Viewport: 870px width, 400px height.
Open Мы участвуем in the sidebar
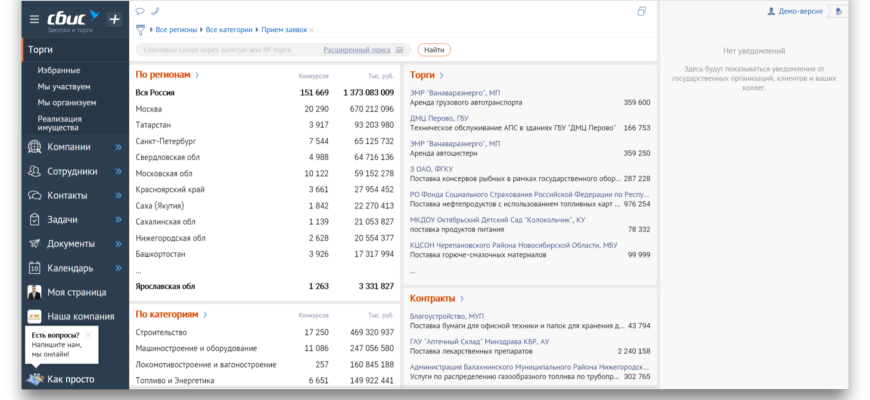(x=64, y=87)
